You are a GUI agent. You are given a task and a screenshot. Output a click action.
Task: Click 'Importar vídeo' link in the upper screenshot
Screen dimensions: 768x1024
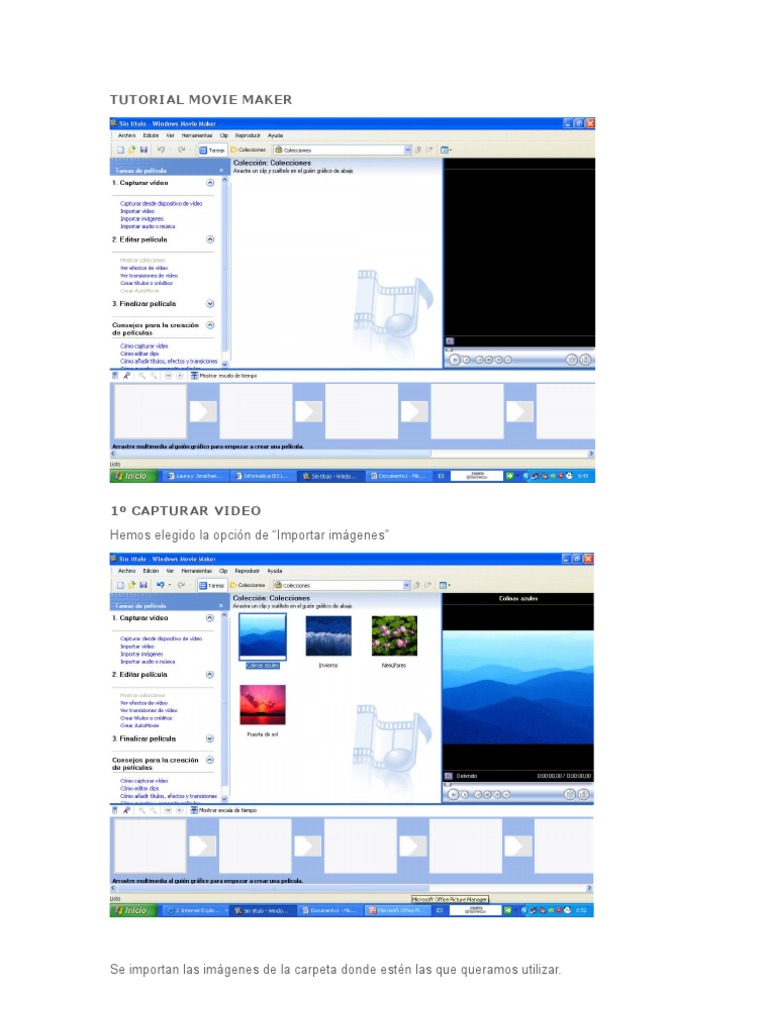[x=137, y=211]
